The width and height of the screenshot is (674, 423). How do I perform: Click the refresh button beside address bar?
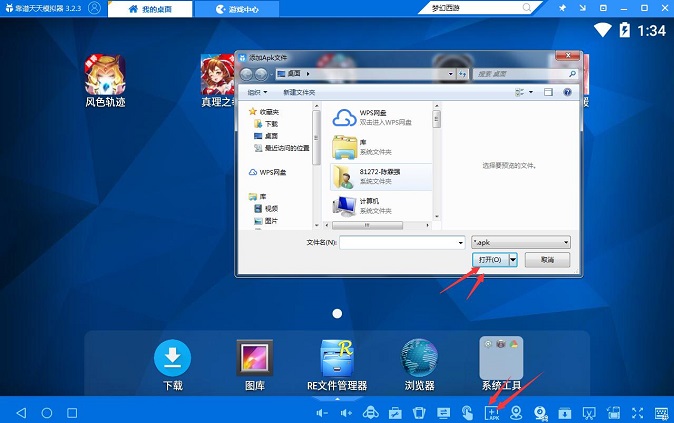[463, 74]
